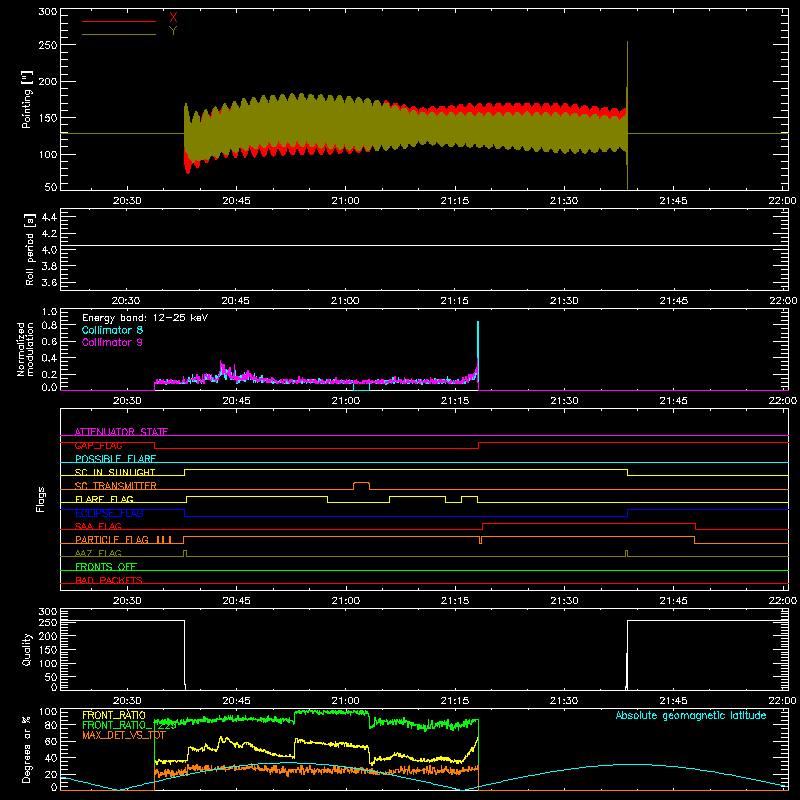Select the SC_IN_SUNLIGHT flag label

(x=115, y=472)
